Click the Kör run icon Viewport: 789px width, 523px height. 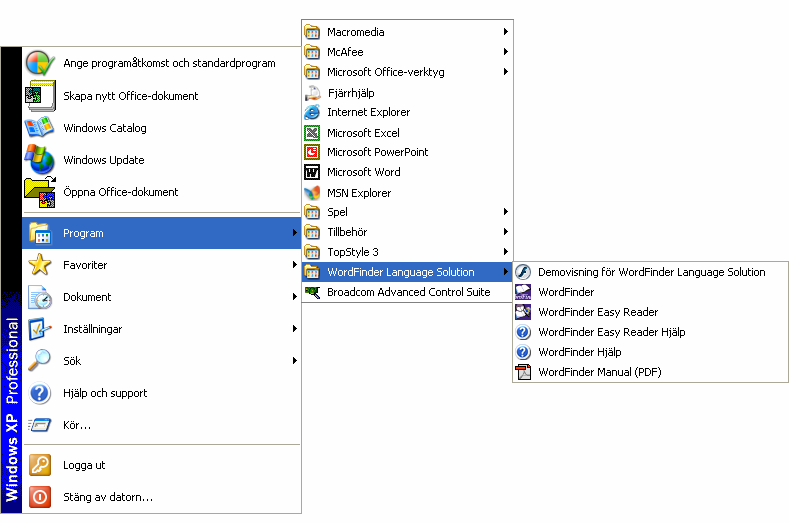pos(40,425)
